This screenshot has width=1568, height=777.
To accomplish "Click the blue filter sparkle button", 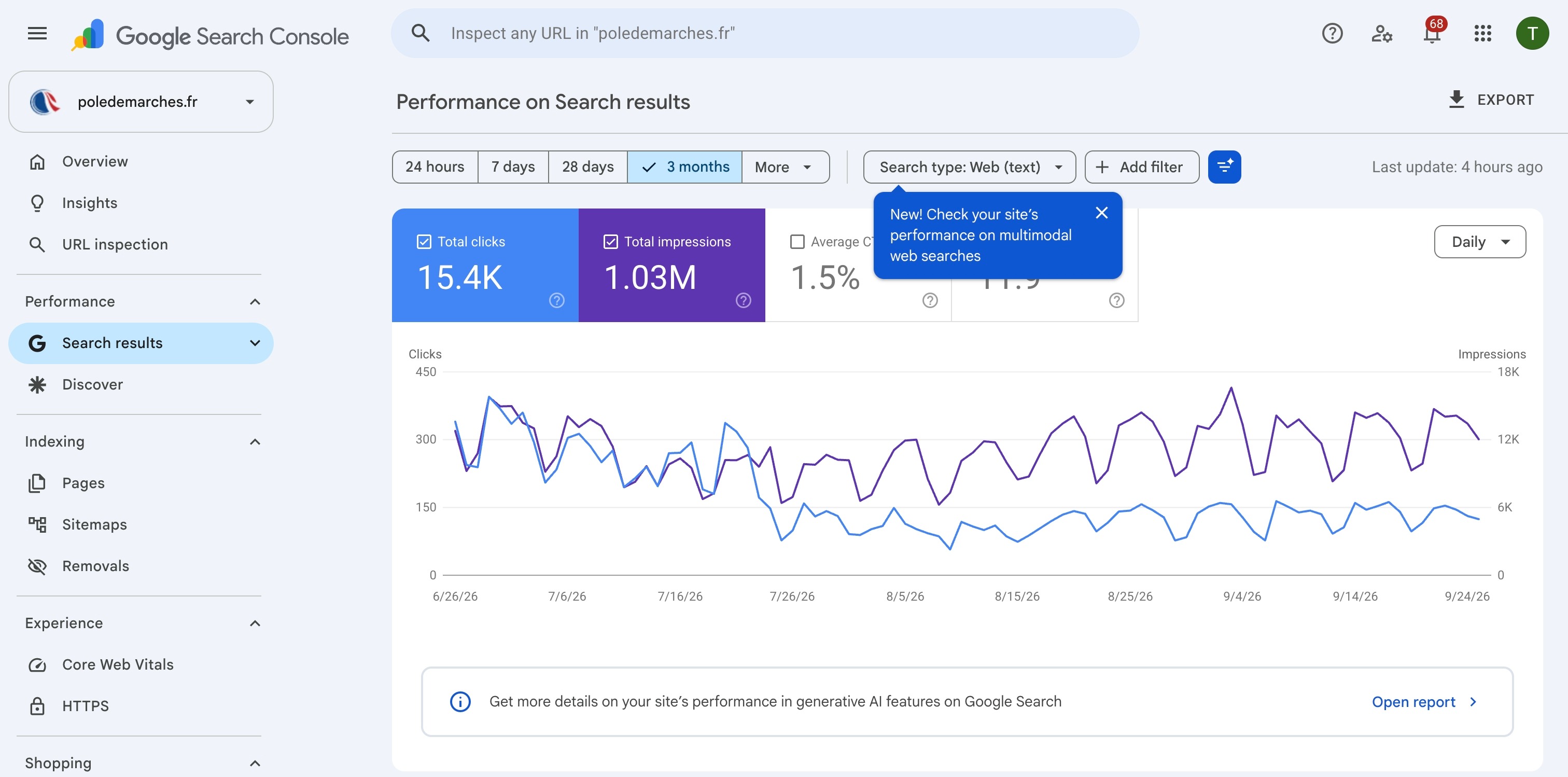I will 1225,167.
